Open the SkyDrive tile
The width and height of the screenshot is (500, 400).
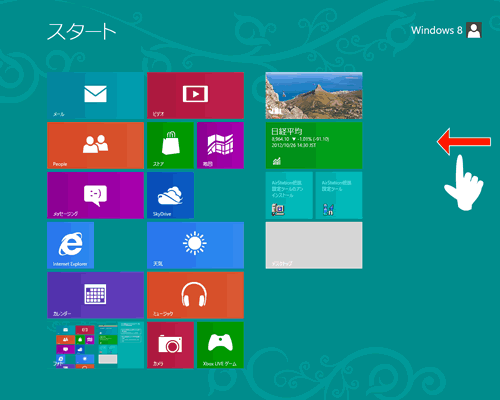pyautogui.click(x=170, y=195)
